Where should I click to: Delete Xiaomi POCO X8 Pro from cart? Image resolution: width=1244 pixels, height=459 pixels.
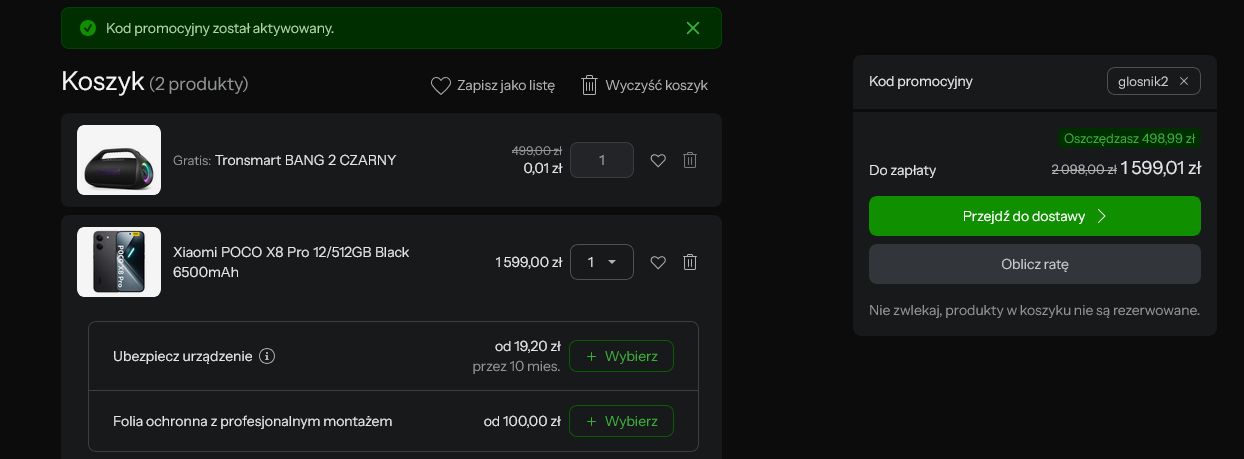tap(690, 262)
